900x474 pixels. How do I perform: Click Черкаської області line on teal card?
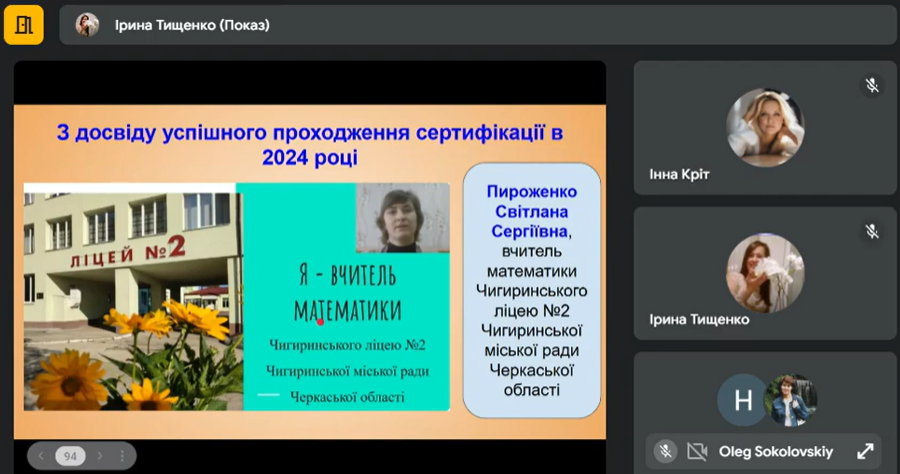point(347,397)
